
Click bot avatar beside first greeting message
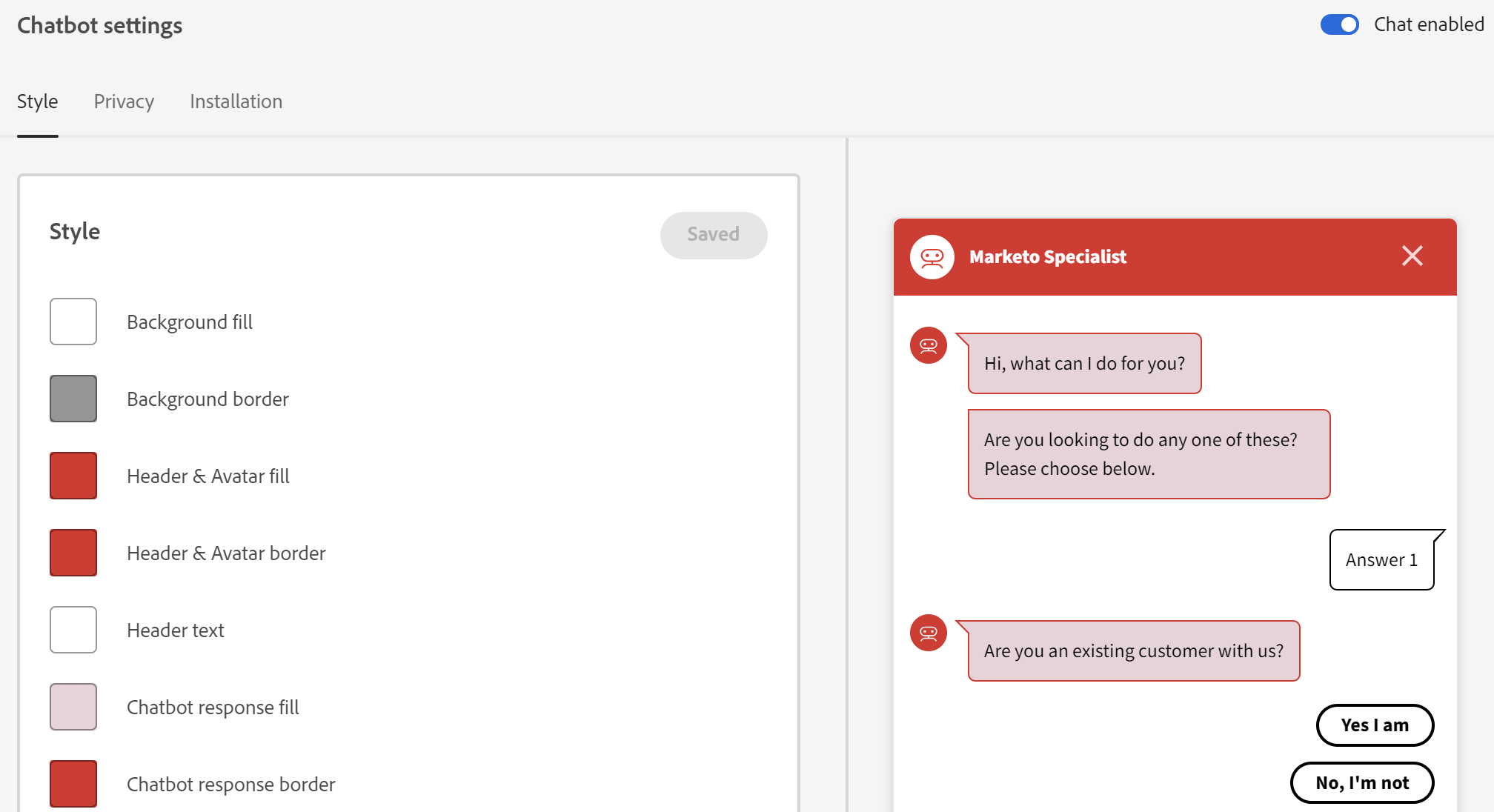[x=929, y=345]
